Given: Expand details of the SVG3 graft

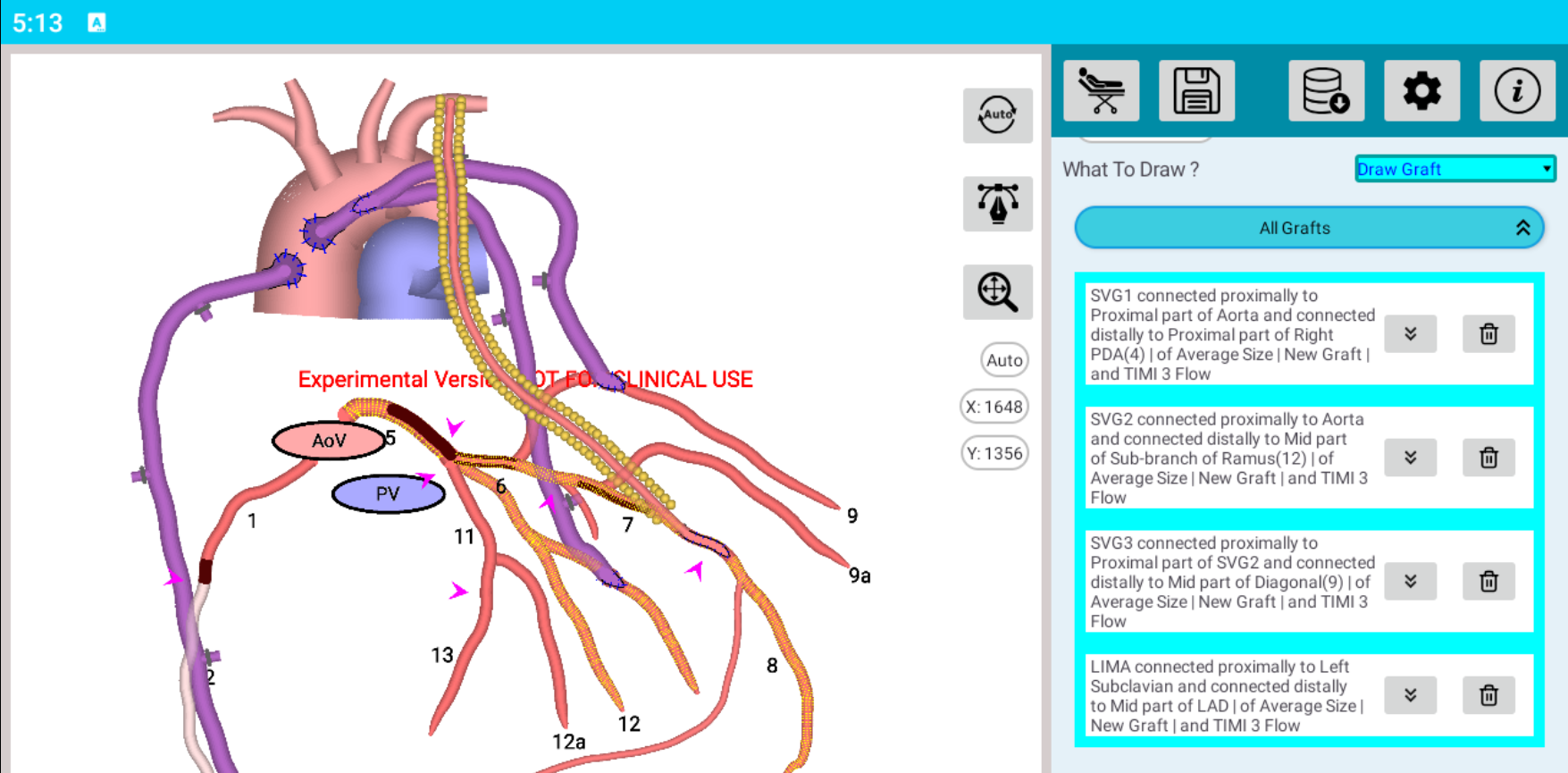Looking at the screenshot, I should (x=1410, y=581).
